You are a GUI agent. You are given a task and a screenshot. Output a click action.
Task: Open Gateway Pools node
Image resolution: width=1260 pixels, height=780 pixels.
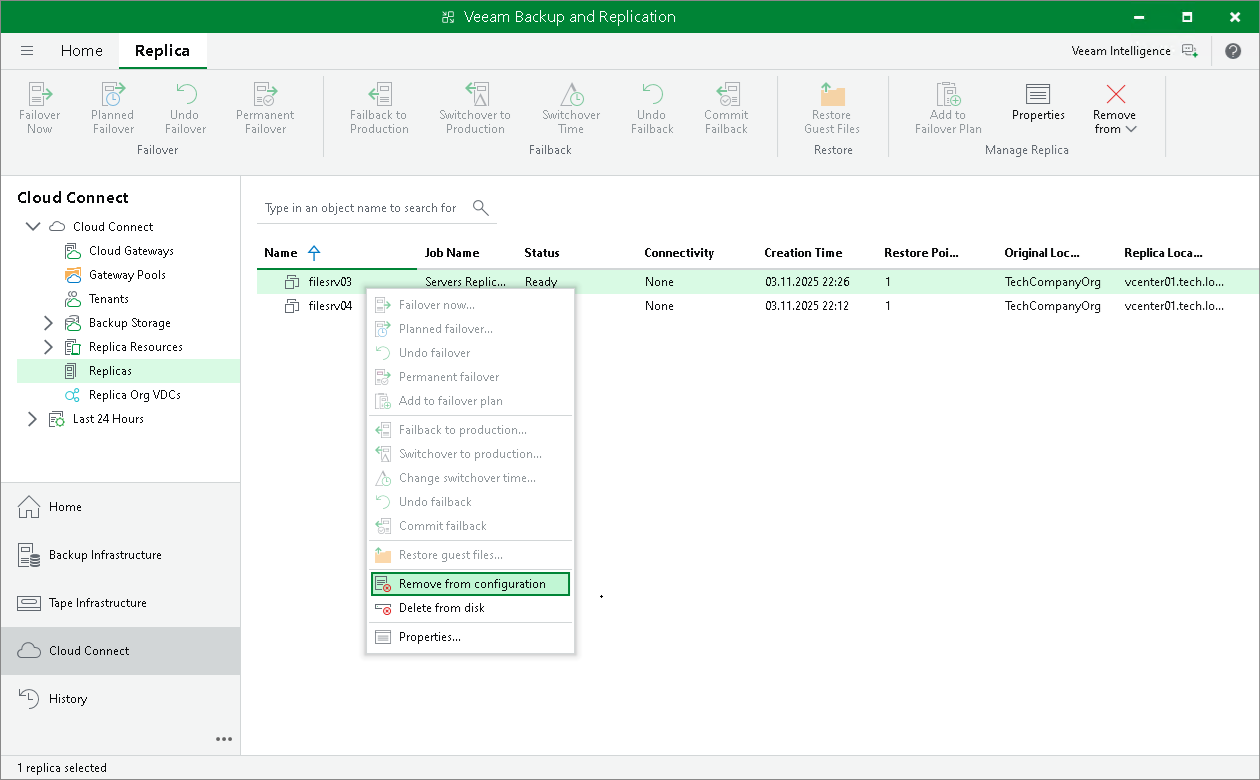pos(127,275)
